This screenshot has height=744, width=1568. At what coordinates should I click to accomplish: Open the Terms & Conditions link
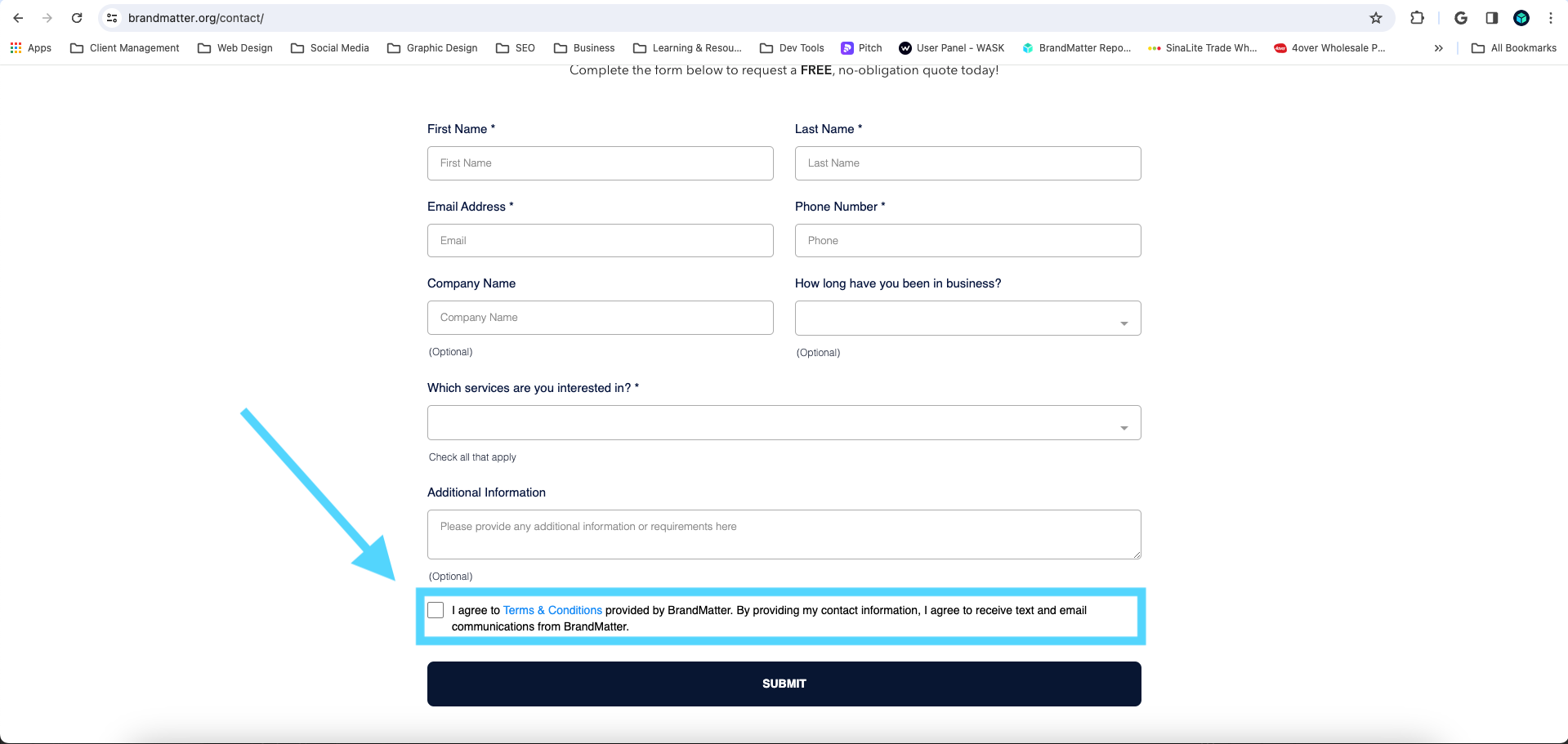click(x=552, y=610)
